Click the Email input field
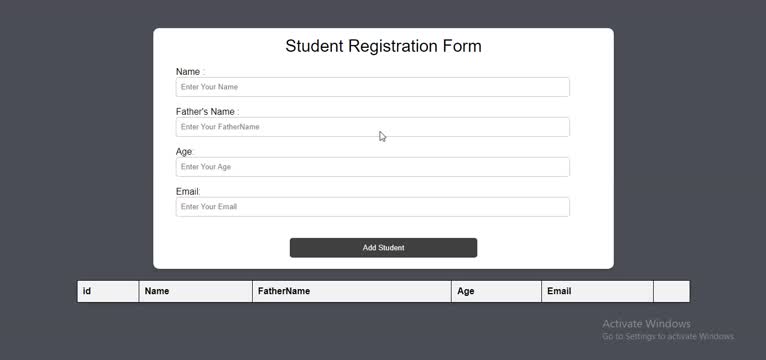Image resolution: width=766 pixels, height=360 pixels. [x=372, y=207]
